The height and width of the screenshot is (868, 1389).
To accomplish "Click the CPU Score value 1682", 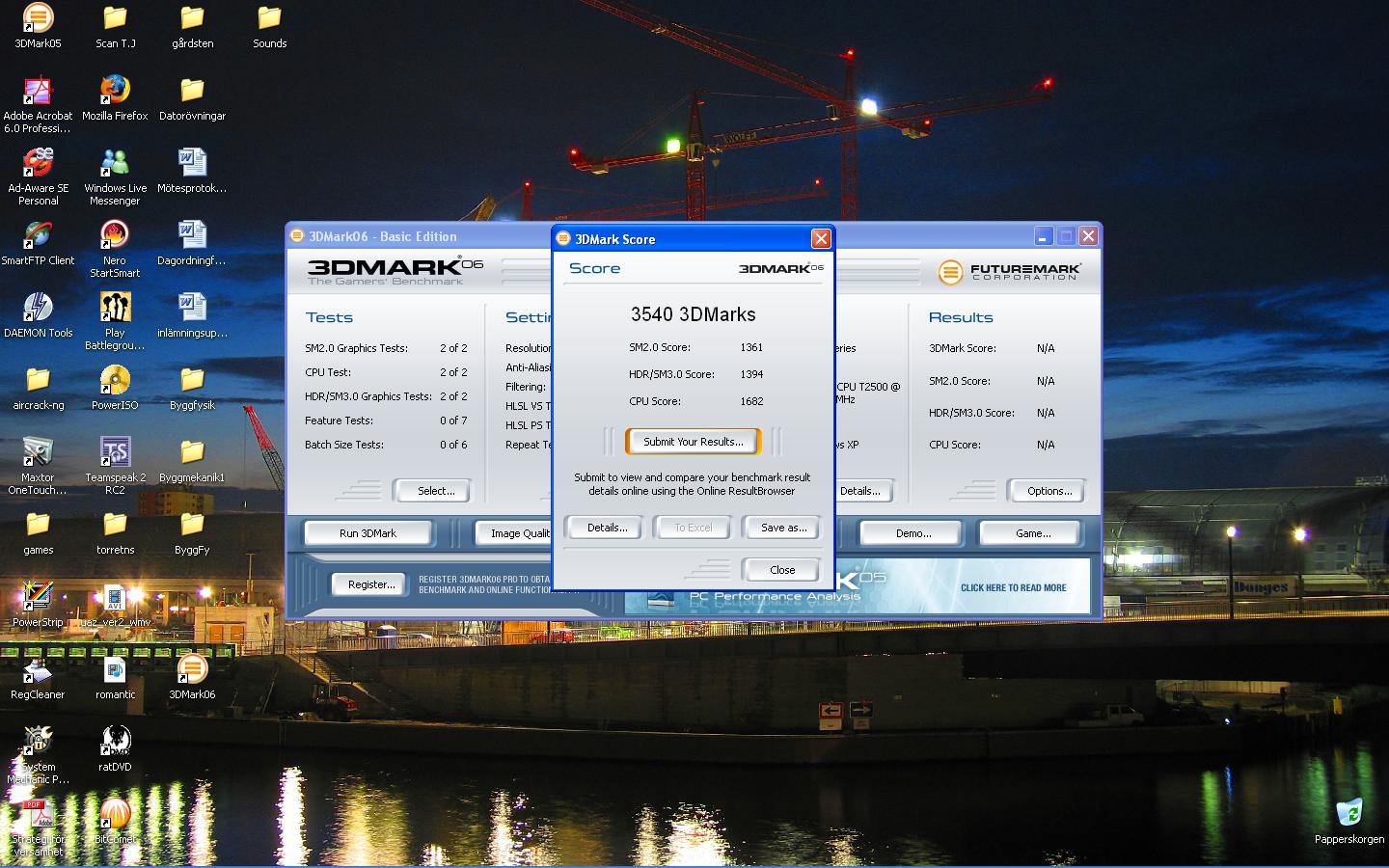I will click(x=751, y=401).
